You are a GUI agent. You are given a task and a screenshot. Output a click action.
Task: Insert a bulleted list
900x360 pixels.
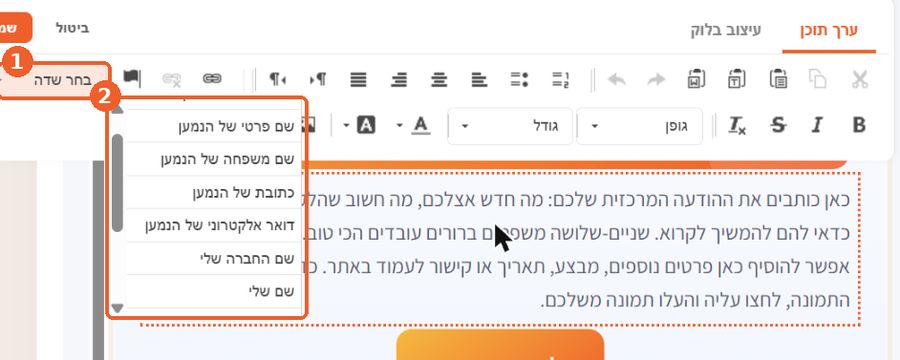coord(519,79)
